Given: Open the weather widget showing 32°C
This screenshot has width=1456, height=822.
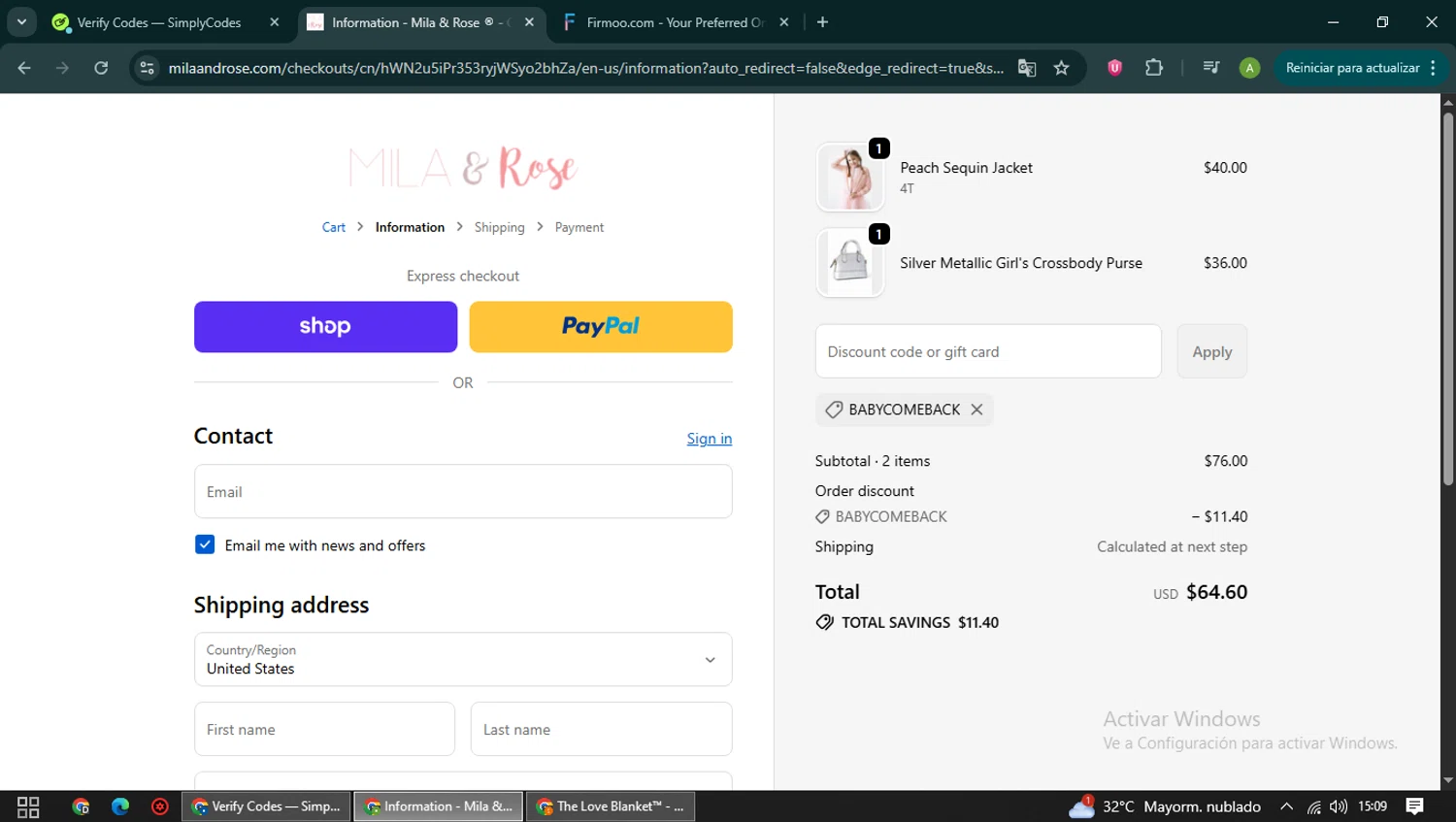Looking at the screenshot, I should point(1165,806).
